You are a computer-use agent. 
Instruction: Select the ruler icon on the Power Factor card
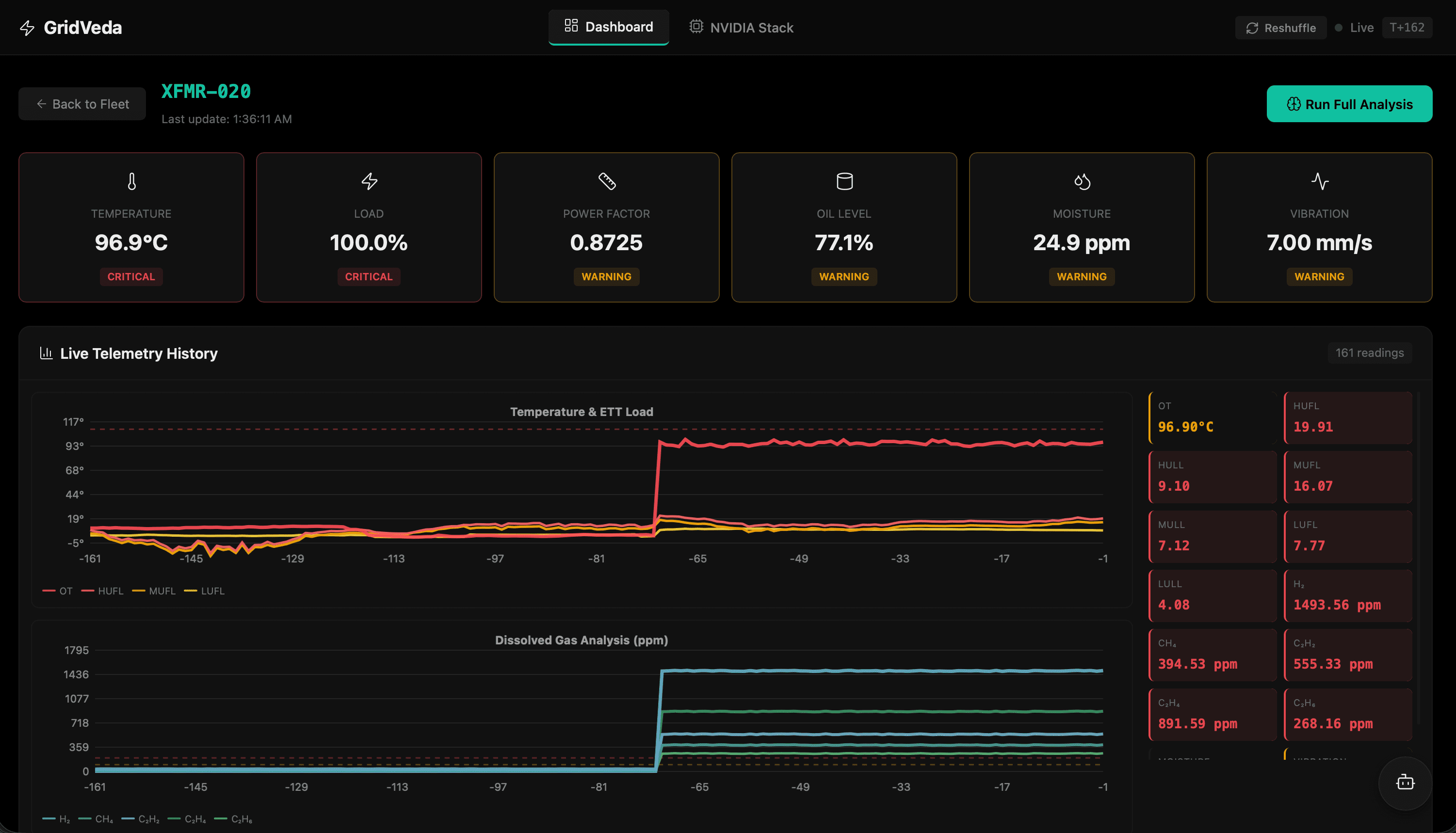tap(606, 182)
